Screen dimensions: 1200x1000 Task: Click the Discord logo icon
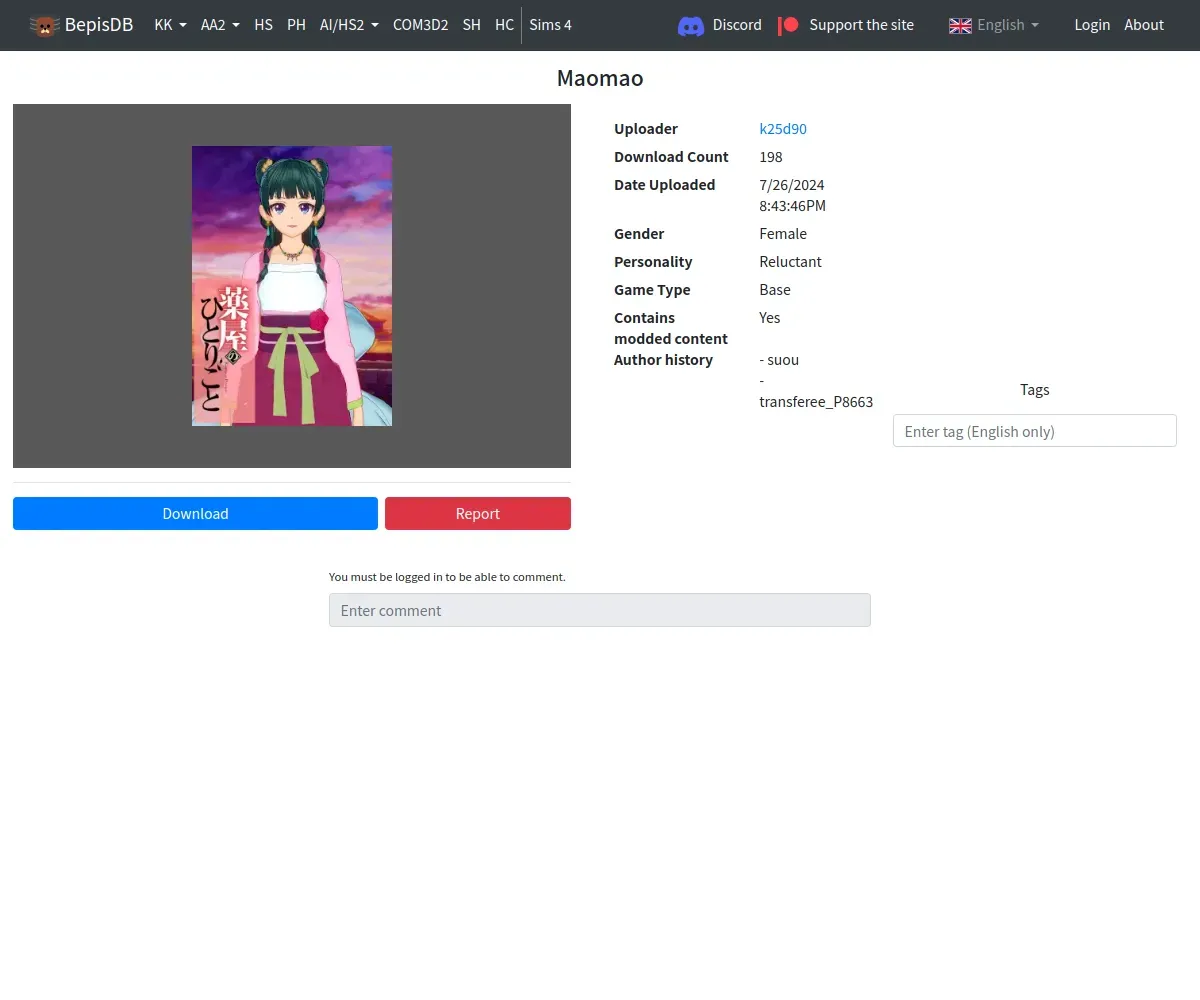tap(691, 25)
